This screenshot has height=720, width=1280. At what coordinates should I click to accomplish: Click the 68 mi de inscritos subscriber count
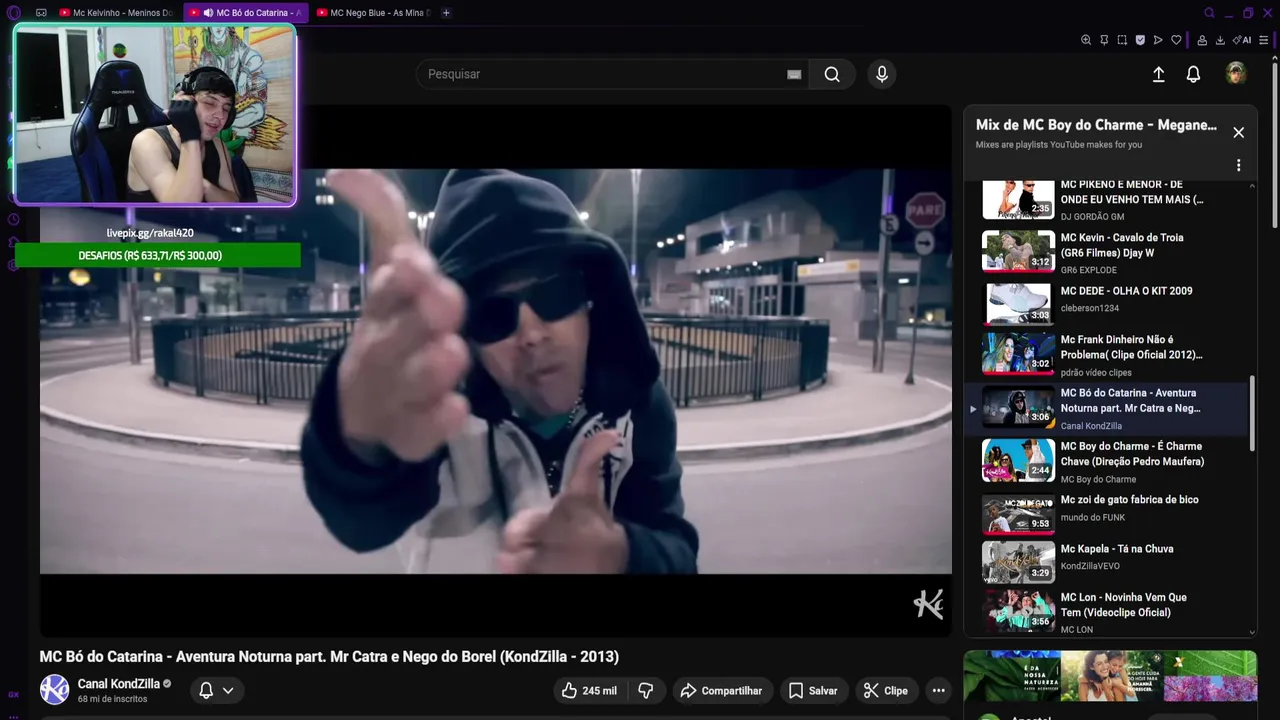(113, 699)
